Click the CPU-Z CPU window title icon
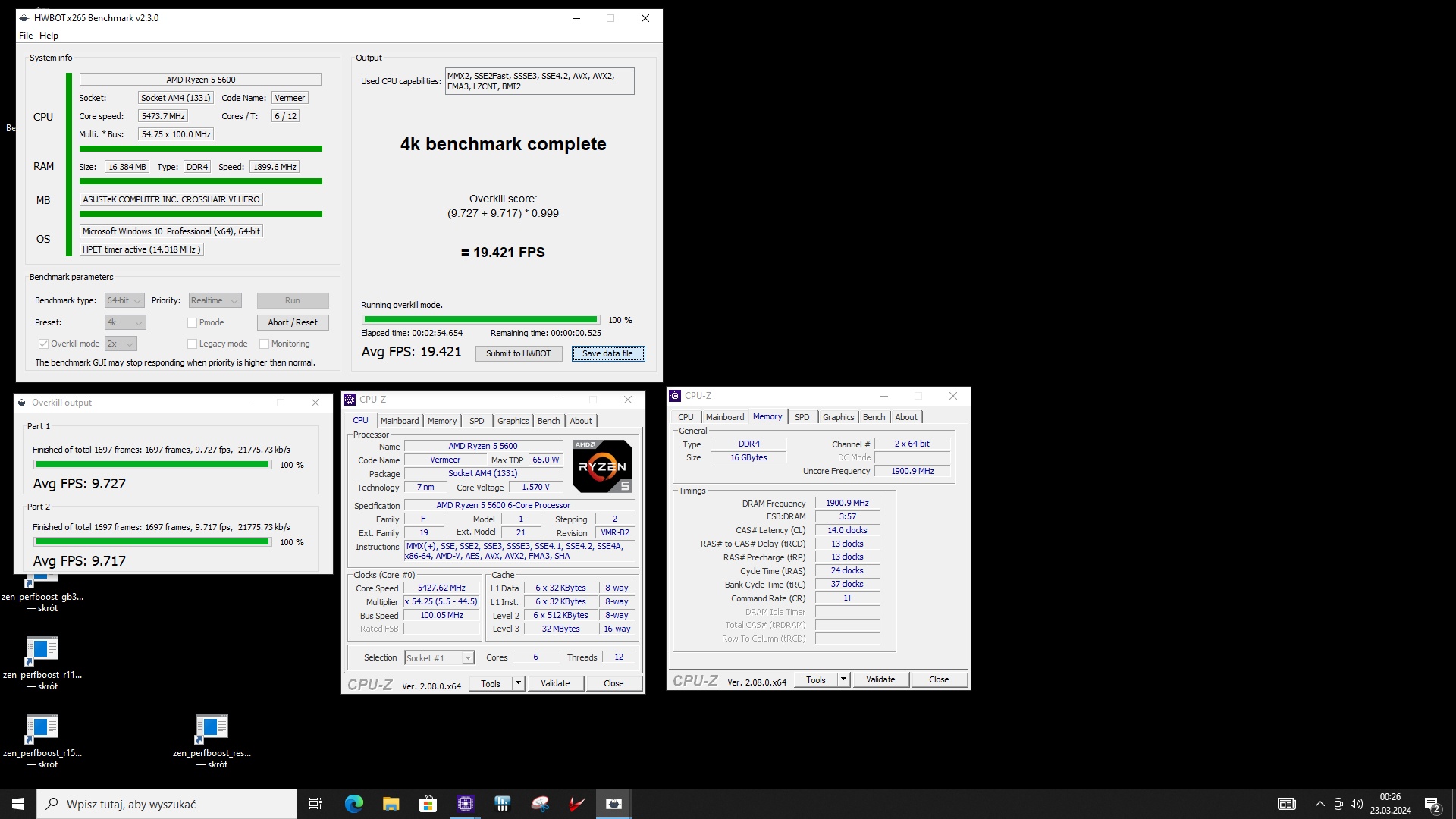This screenshot has height=819, width=1456. pyautogui.click(x=350, y=400)
